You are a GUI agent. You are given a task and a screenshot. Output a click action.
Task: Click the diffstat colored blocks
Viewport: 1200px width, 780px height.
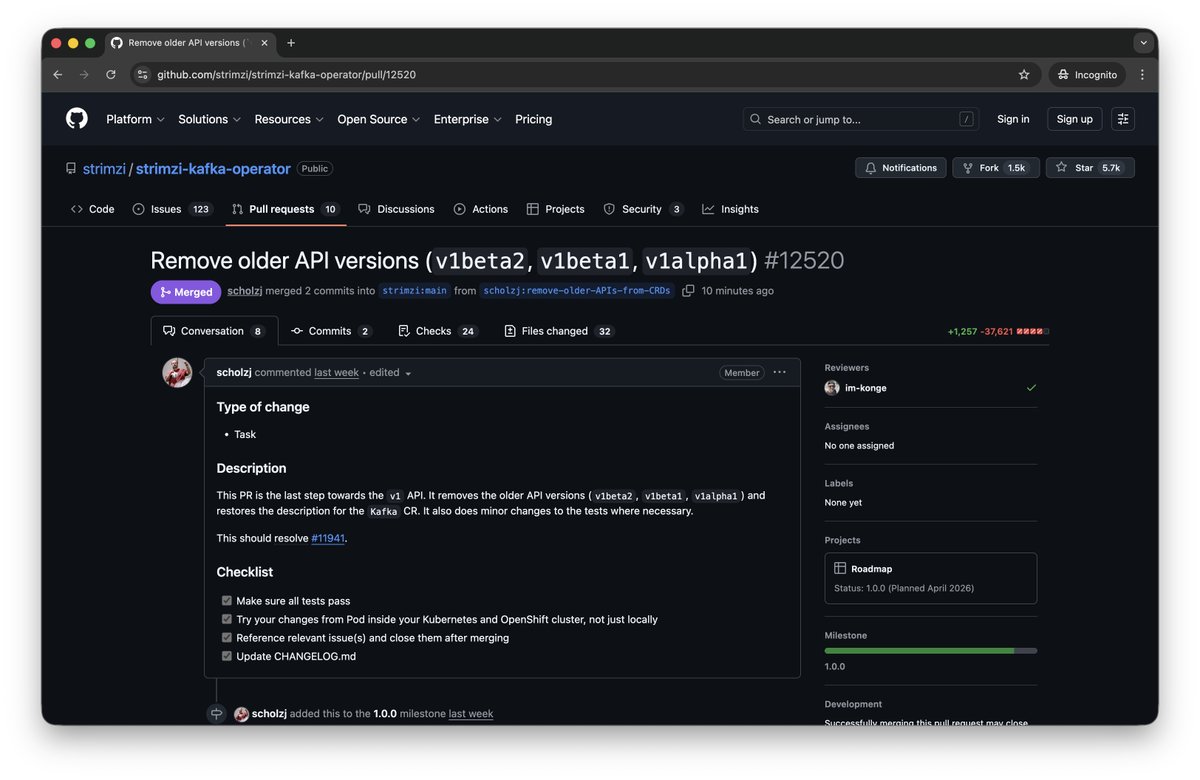tap(1033, 331)
